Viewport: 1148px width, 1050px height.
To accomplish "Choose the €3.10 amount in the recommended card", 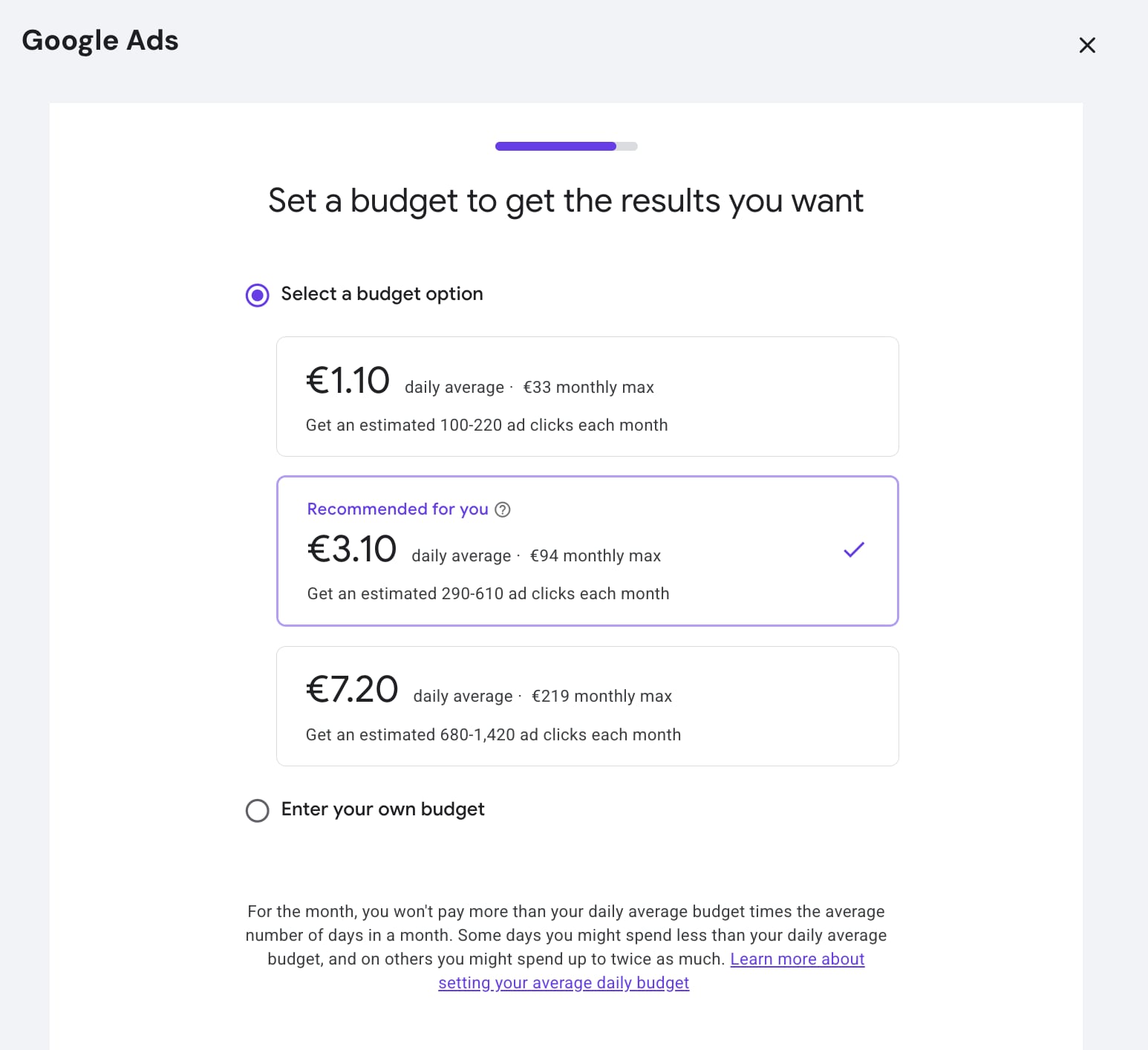I will [352, 550].
